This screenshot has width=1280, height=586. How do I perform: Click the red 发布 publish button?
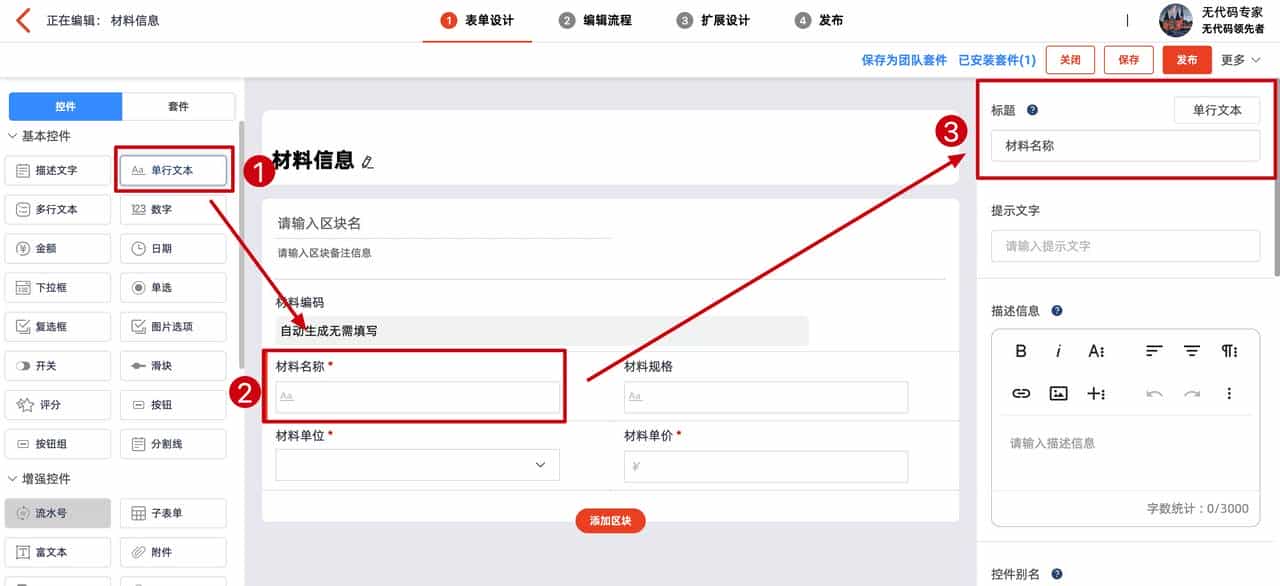tap(1187, 60)
